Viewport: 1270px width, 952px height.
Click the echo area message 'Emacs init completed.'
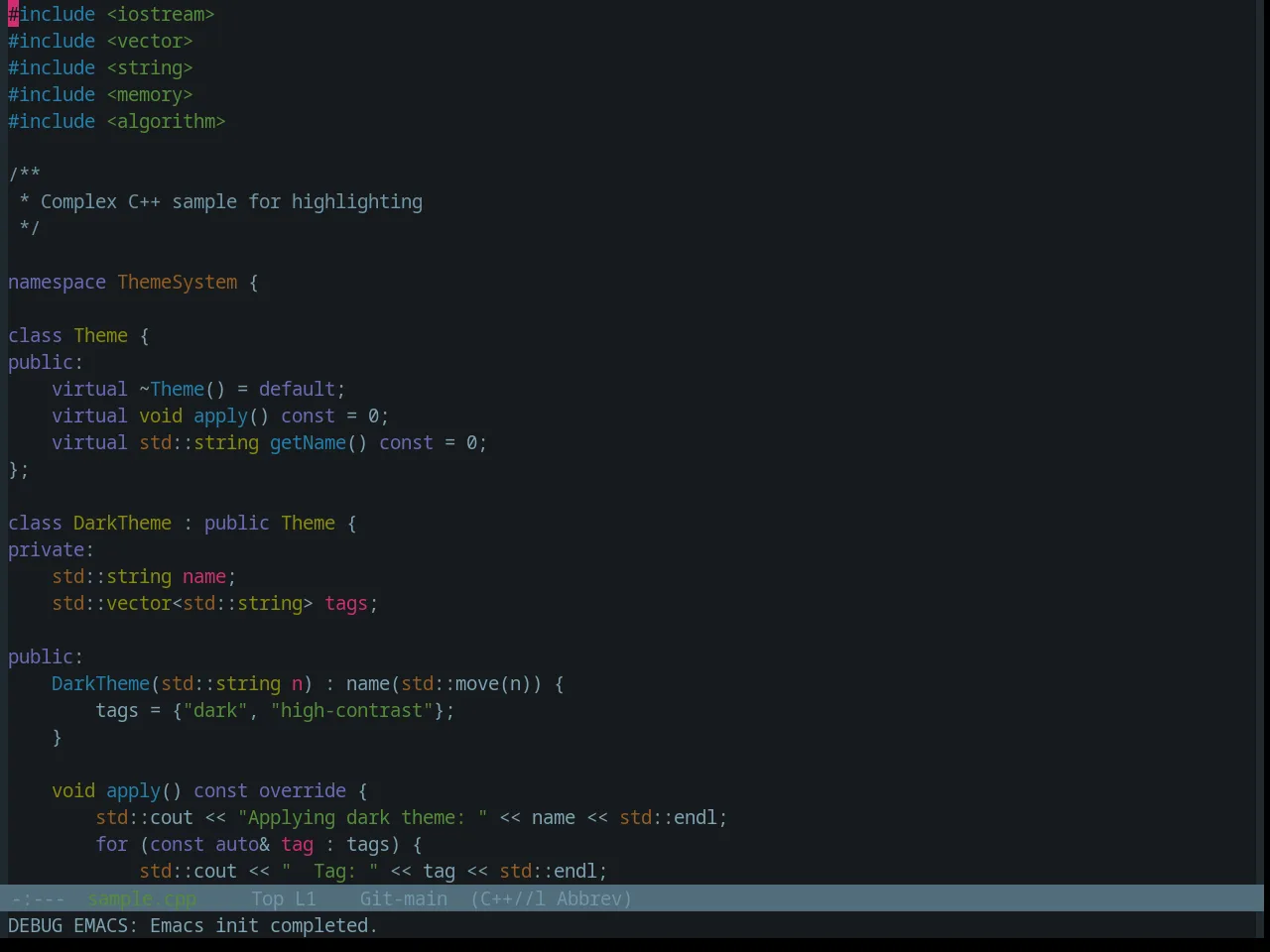[264, 925]
